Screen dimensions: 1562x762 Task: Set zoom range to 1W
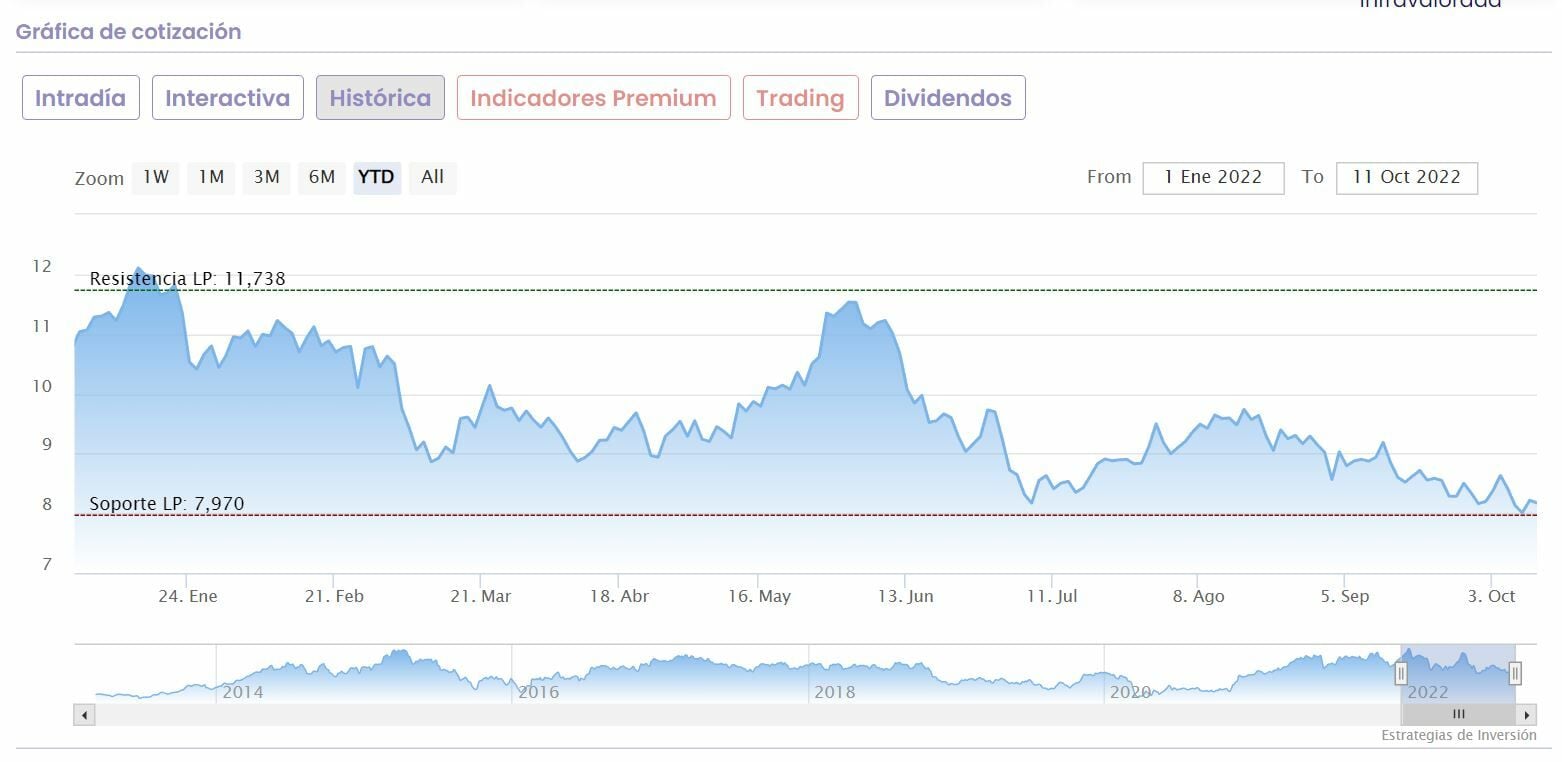[x=156, y=177]
